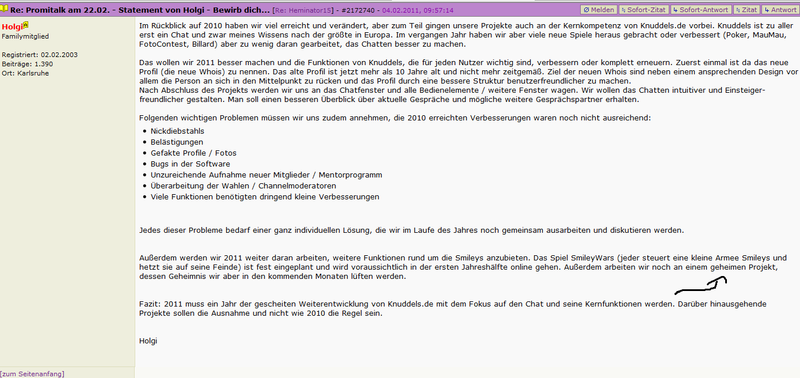
Task: Click the 'Familymitglied' rank label
Action: [26, 37]
